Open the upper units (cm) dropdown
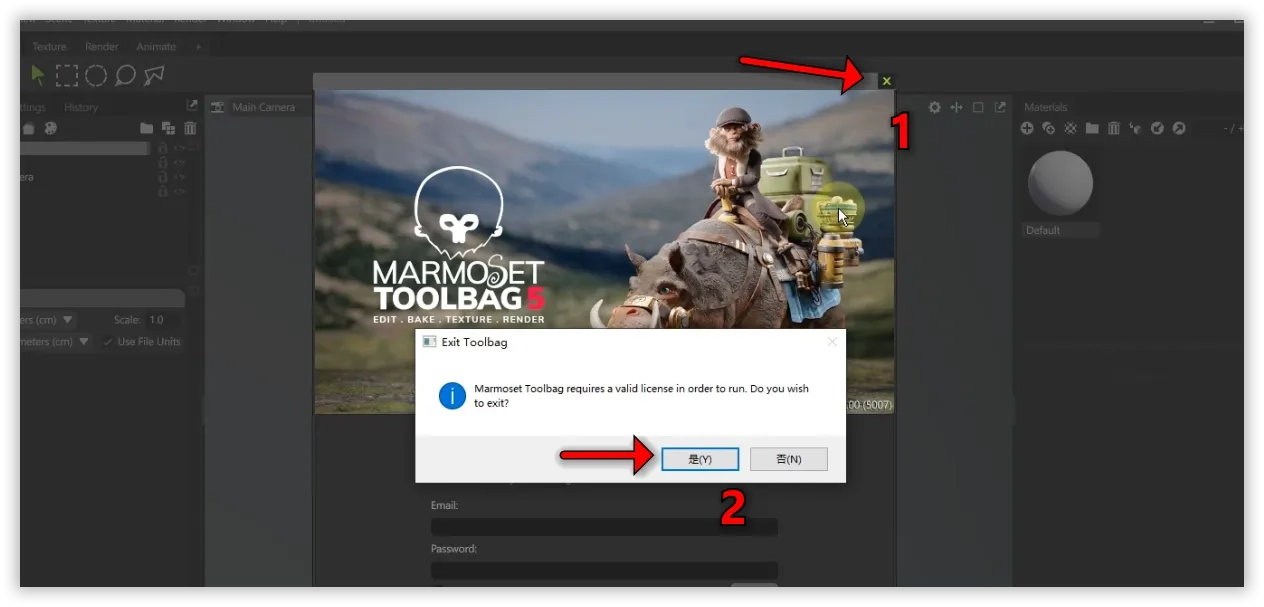 coord(48,320)
